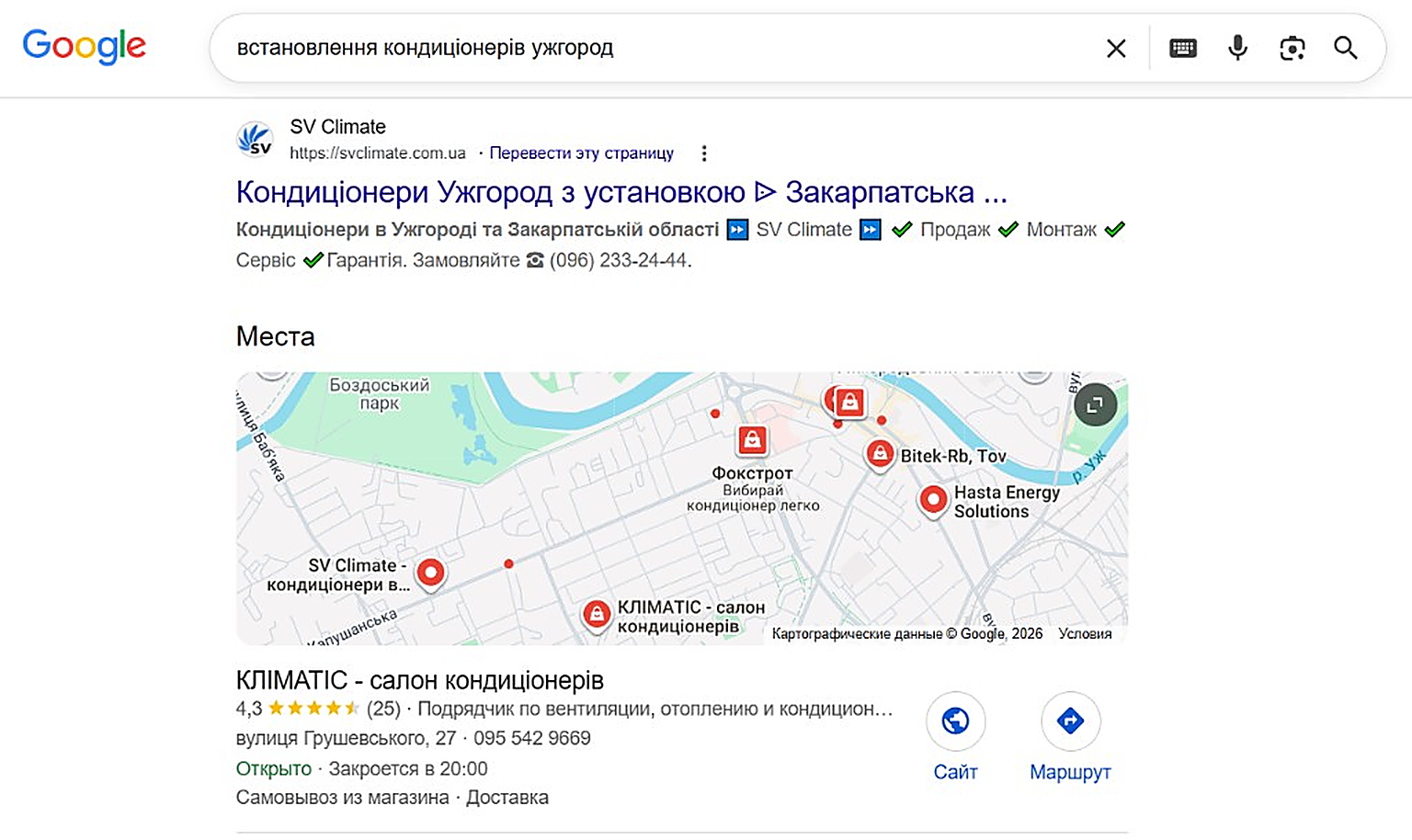This screenshot has height=840, width=1412.
Task: Open the three-dot menu for SV Climate result
Action: coord(704,153)
